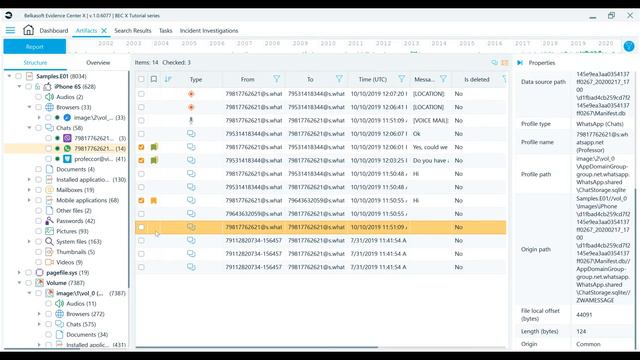
Task: Click Safari icon on image:\2\vol browser item
Action: coord(67,118)
